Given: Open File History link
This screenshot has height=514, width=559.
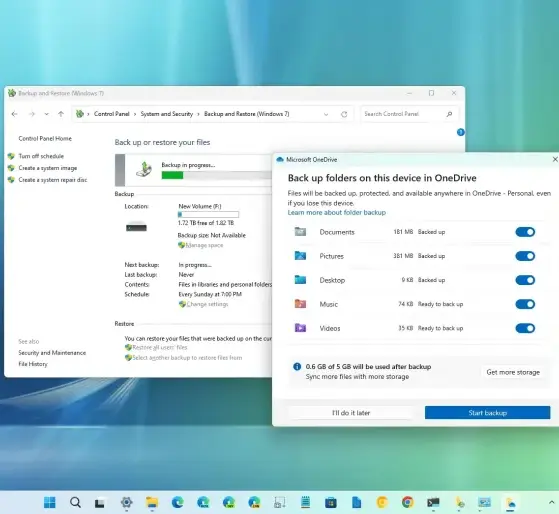Looking at the screenshot, I should (x=33, y=364).
